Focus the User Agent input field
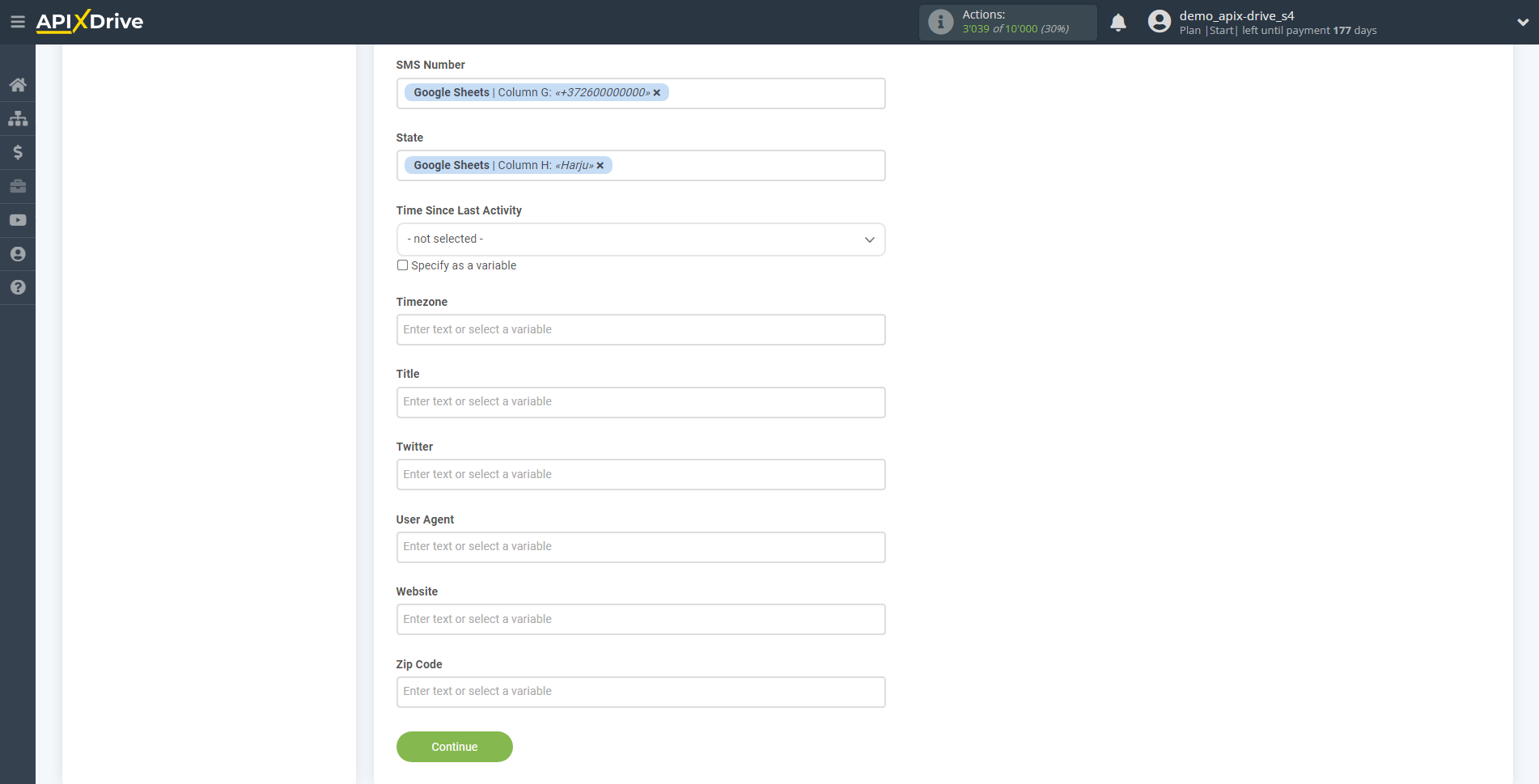Screen dimensions: 1539x784 (641, 547)
